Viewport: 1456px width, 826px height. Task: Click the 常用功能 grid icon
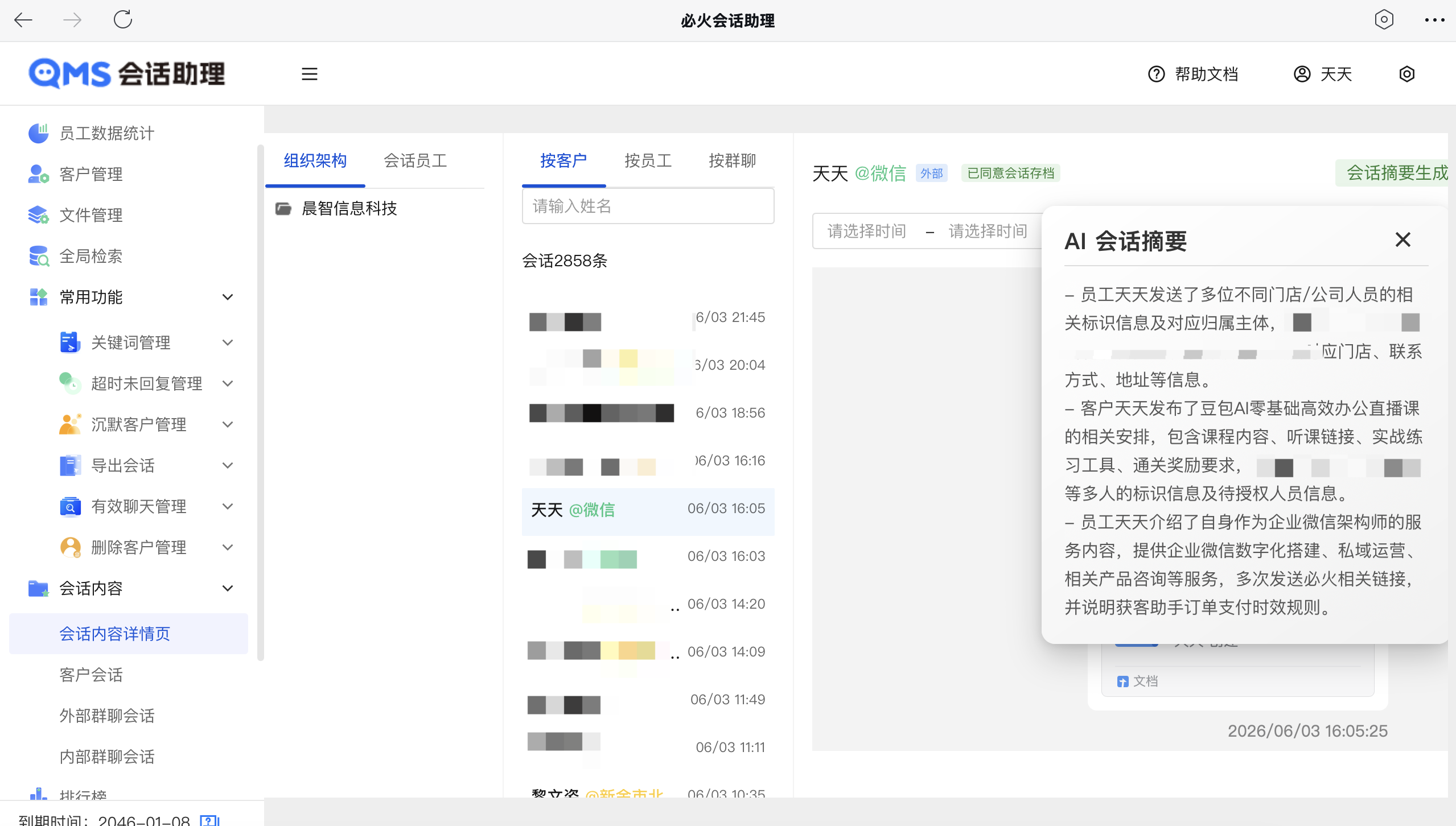pos(39,297)
